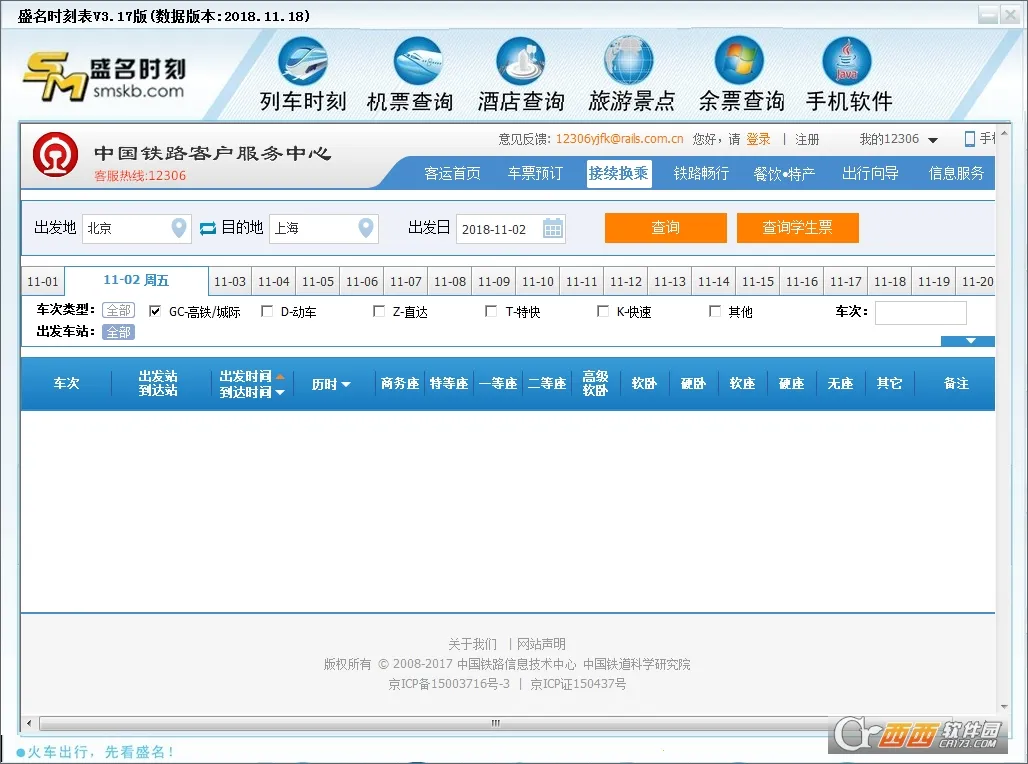1028x764 pixels.
Task: Open the 列车时刻 train timetable icon
Action: [302, 60]
